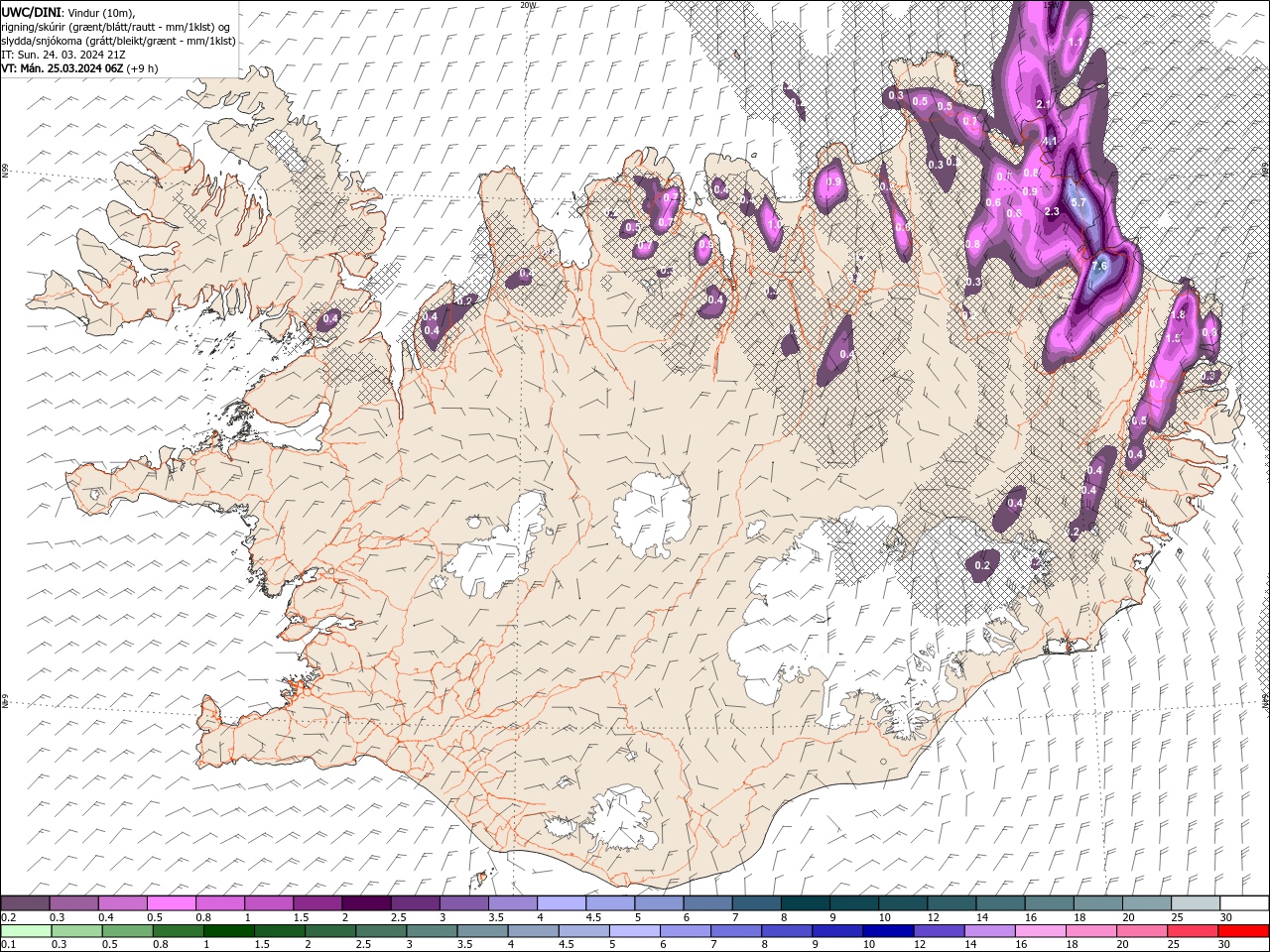This screenshot has width=1270, height=952.
Task: Select the 0.5 bright pink swatch in upper legend
Action: coord(171,903)
